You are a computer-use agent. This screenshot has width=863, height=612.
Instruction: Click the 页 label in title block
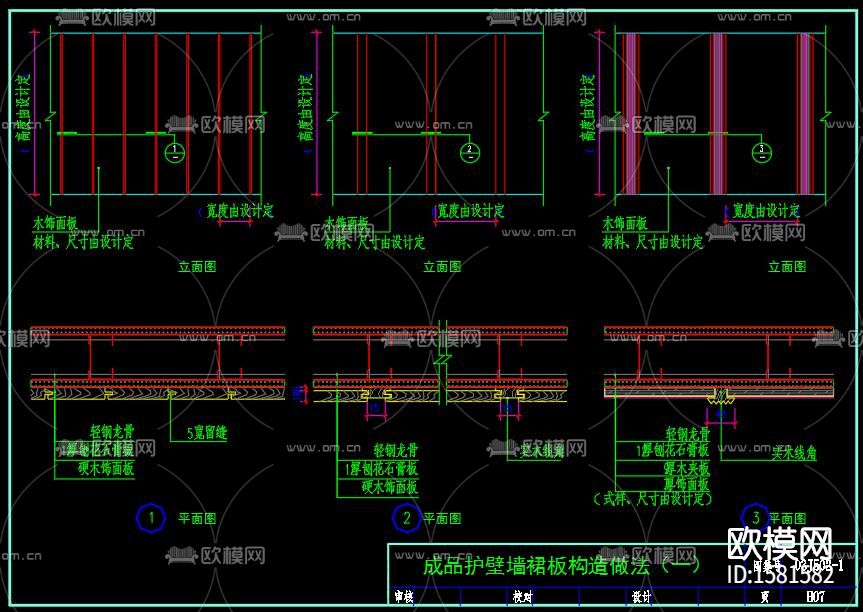(764, 597)
